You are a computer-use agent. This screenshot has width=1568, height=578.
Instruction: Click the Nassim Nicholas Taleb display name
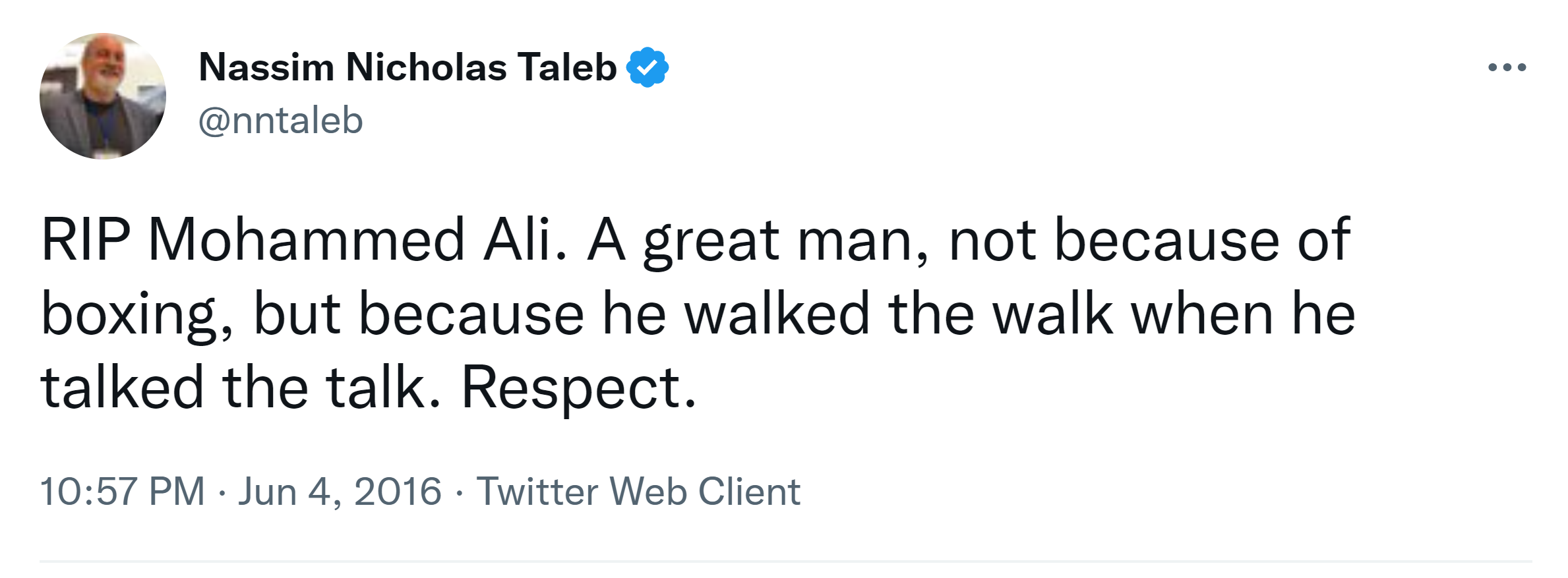[x=407, y=67]
